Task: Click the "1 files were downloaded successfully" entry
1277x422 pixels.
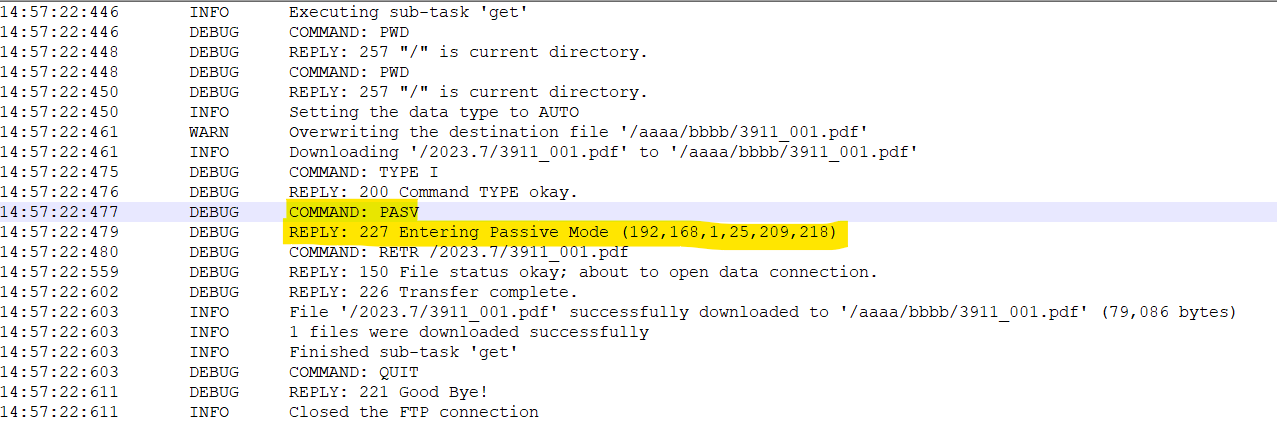Action: 468,332
